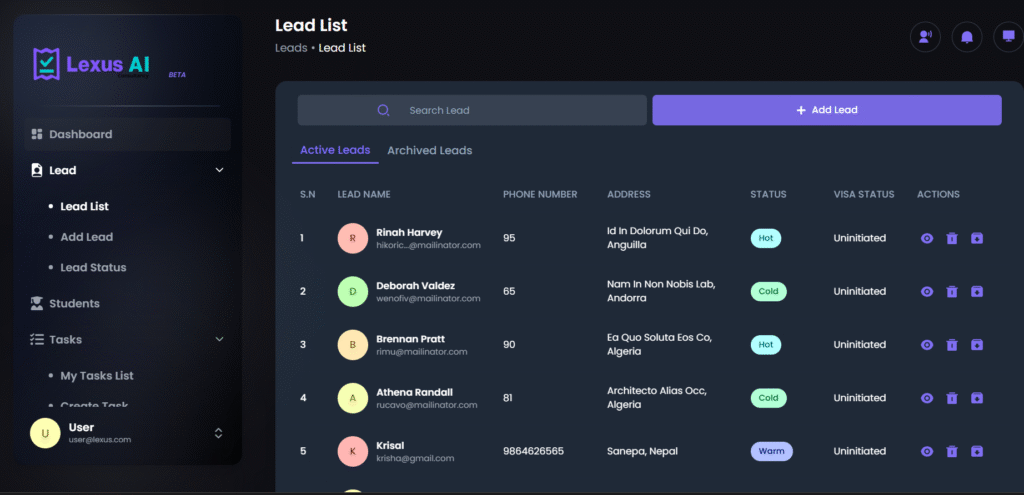
Task: Archive lead Rinah Harvey
Action: [x=977, y=238]
